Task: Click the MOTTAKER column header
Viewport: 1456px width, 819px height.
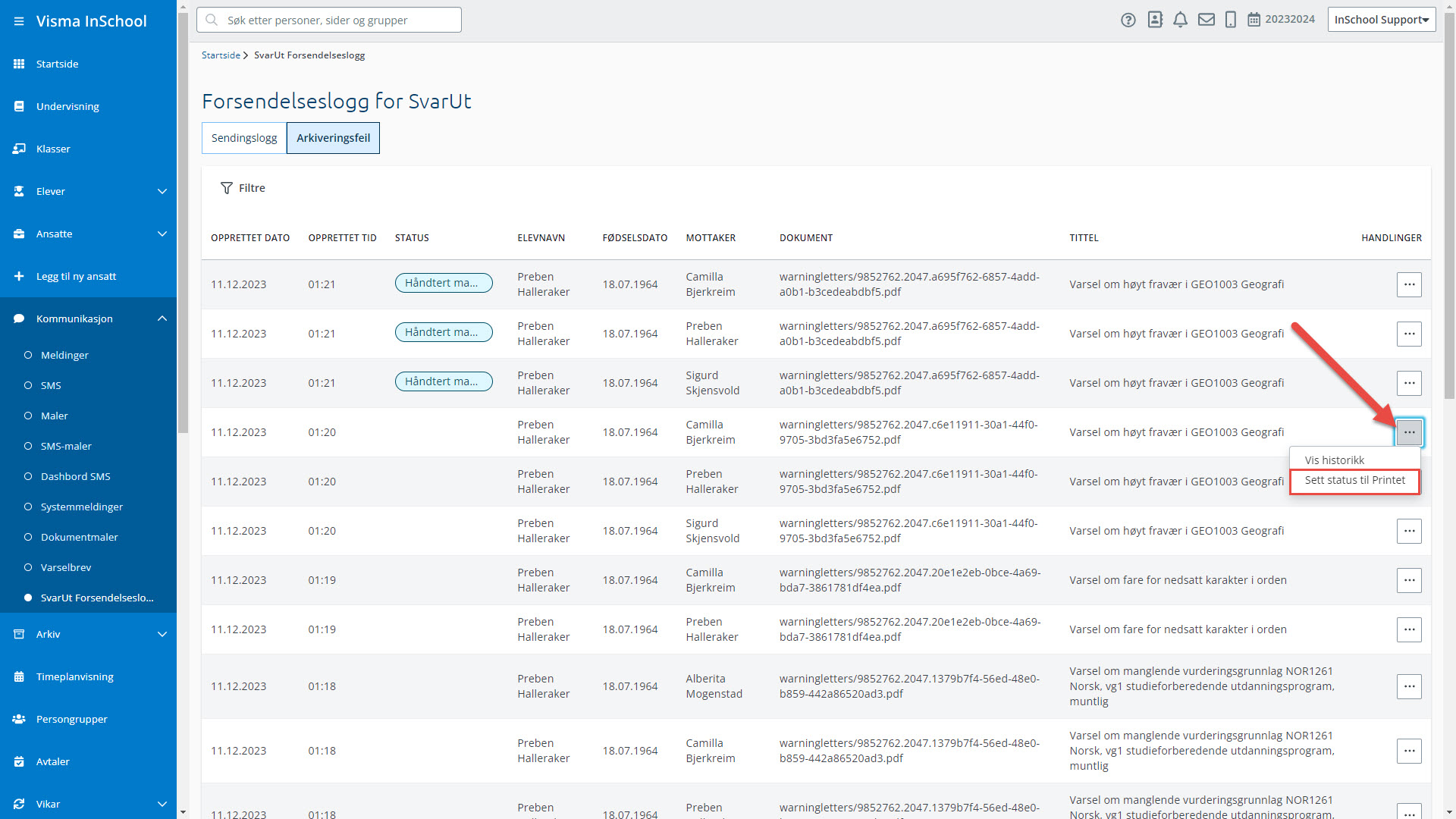Action: tap(711, 238)
